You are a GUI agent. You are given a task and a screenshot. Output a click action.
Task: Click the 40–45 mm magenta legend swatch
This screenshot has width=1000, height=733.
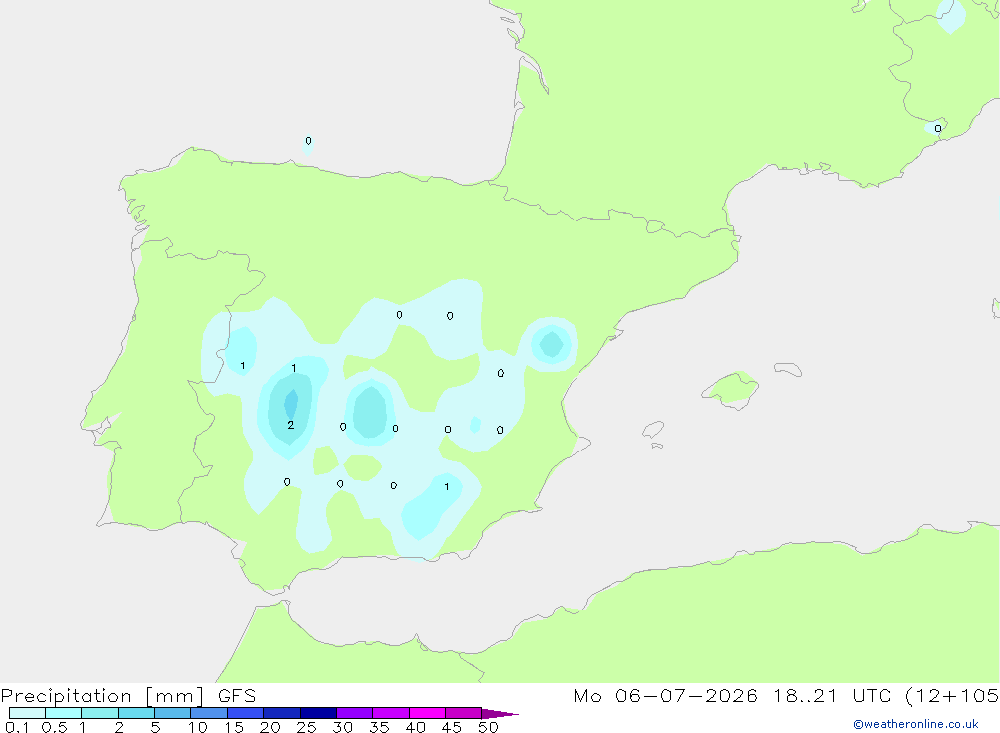point(427,713)
